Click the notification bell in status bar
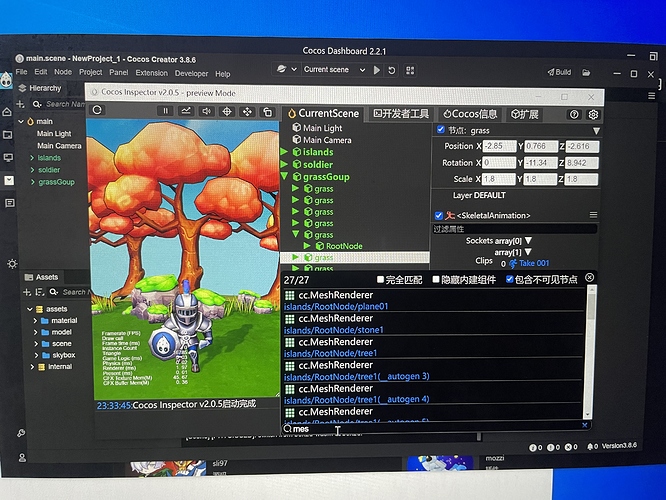 click(590, 446)
